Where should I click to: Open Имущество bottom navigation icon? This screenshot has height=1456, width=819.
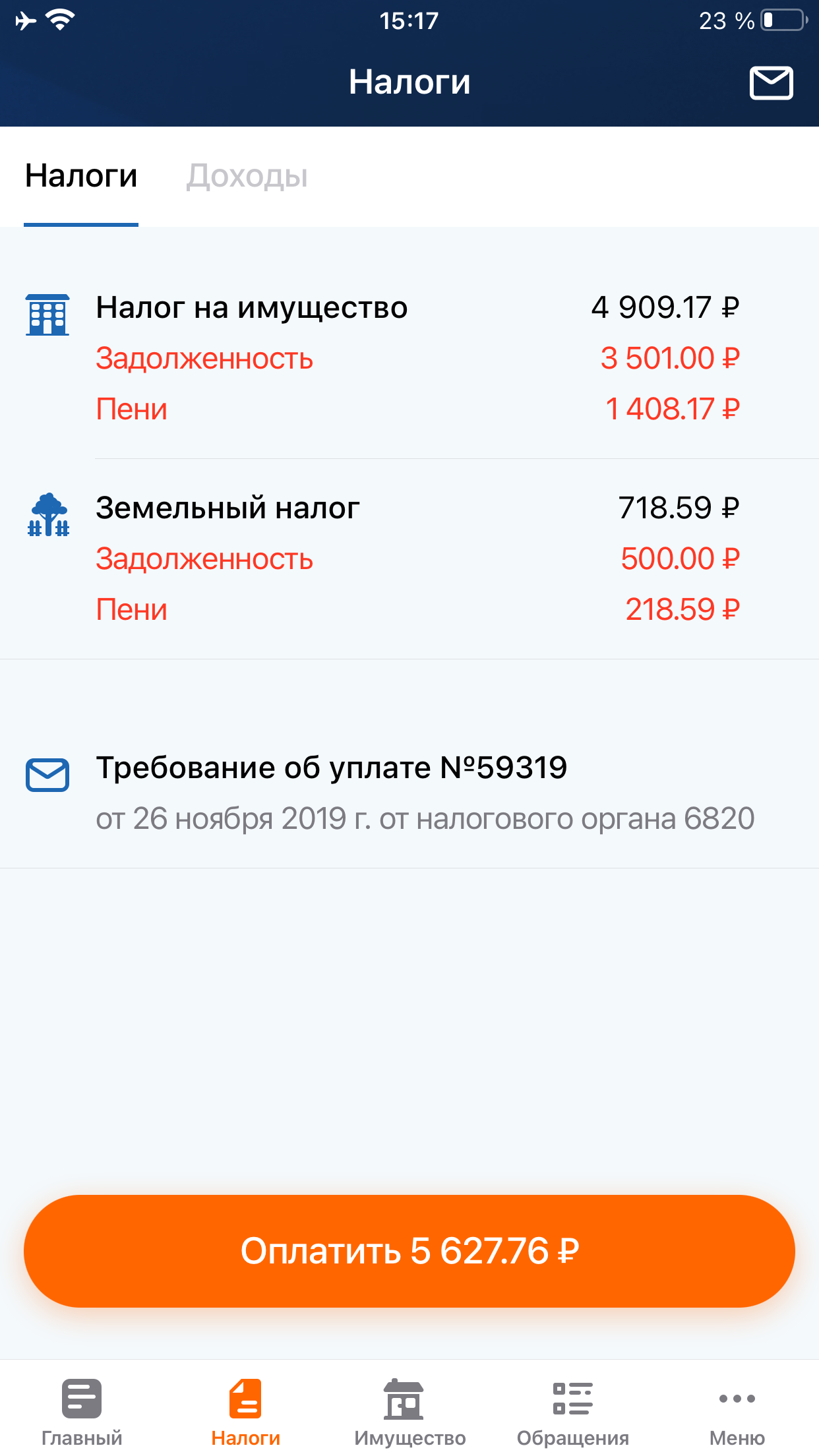[404, 1399]
